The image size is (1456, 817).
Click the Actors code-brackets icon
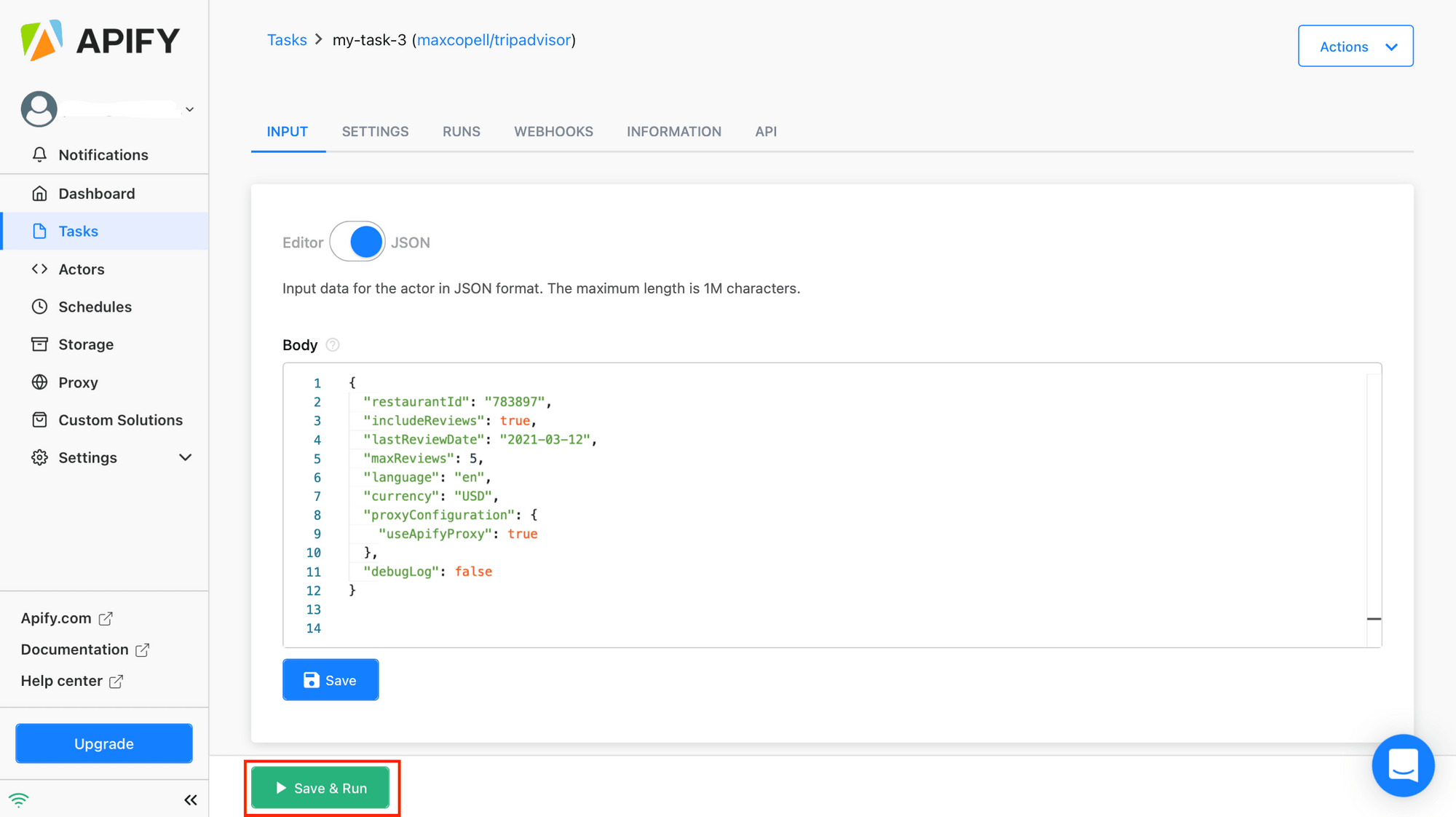pyautogui.click(x=39, y=269)
